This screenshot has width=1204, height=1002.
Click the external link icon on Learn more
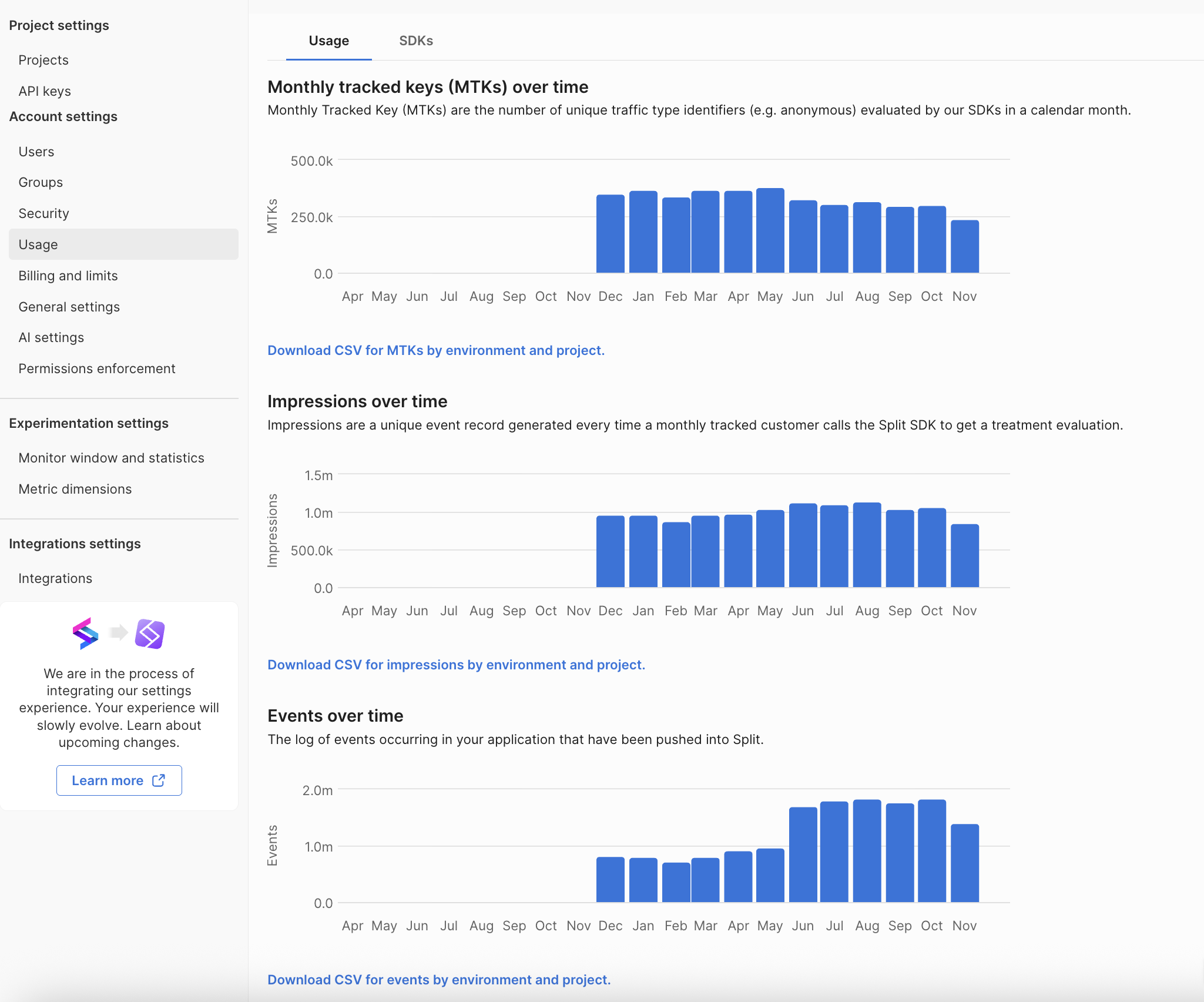click(159, 780)
